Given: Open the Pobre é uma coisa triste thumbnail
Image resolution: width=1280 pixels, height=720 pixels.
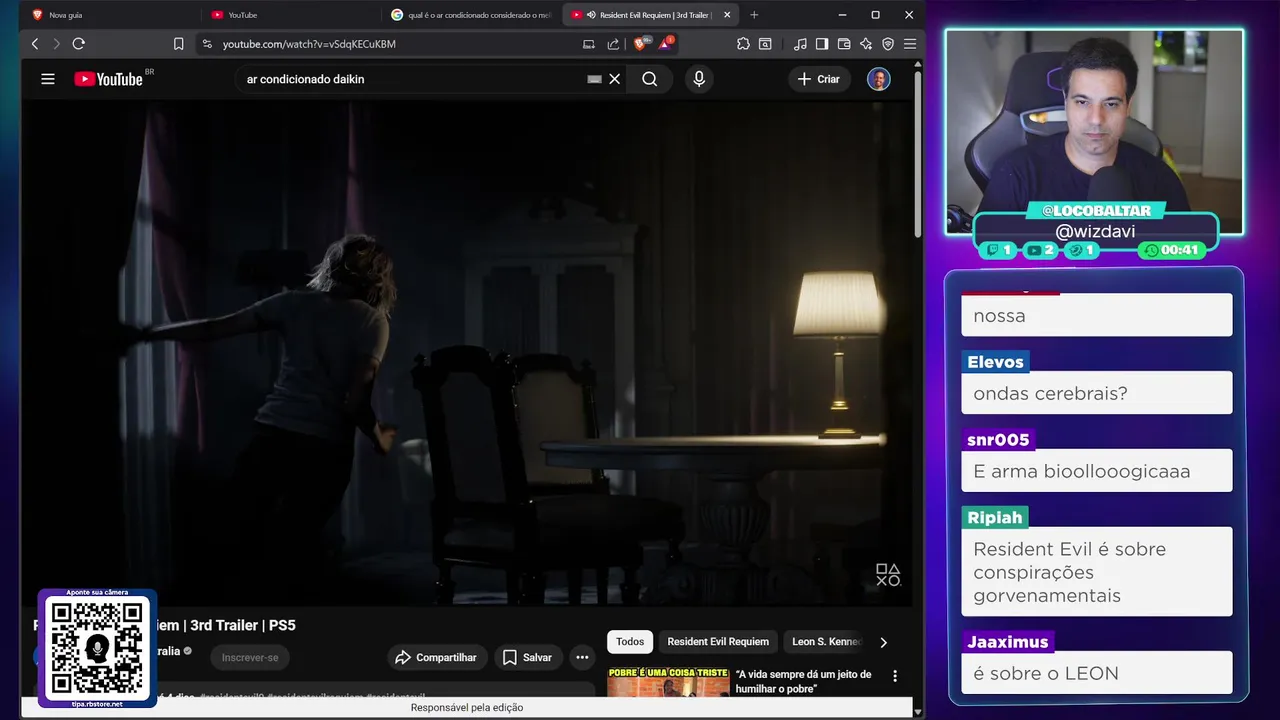Looking at the screenshot, I should pos(668,682).
